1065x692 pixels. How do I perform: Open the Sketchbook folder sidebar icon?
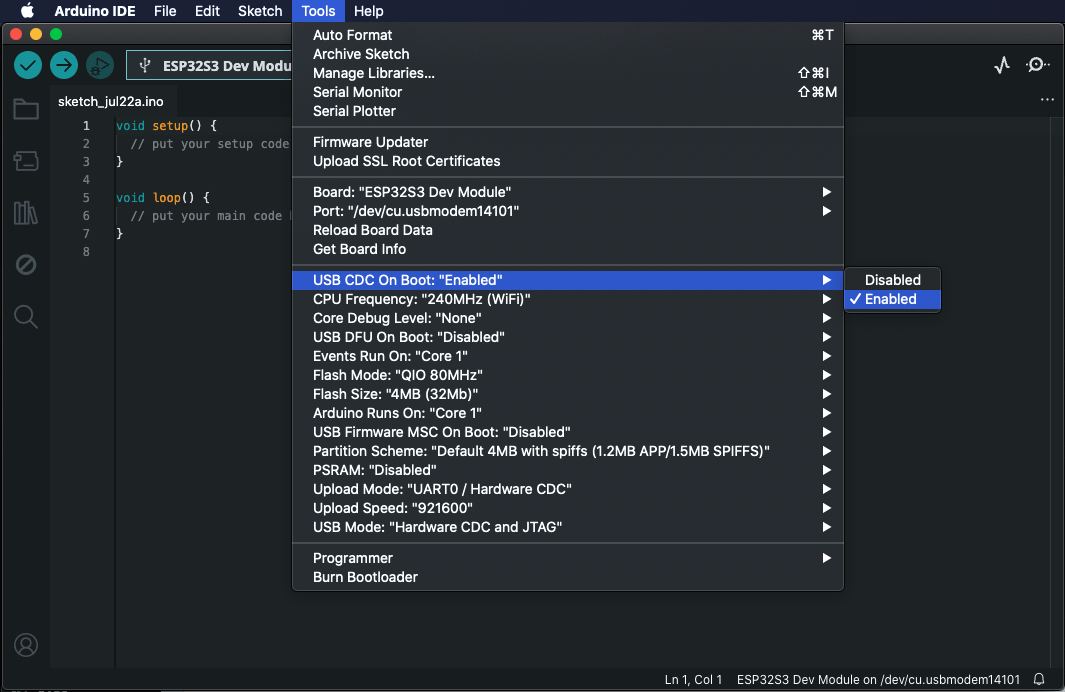[26, 109]
